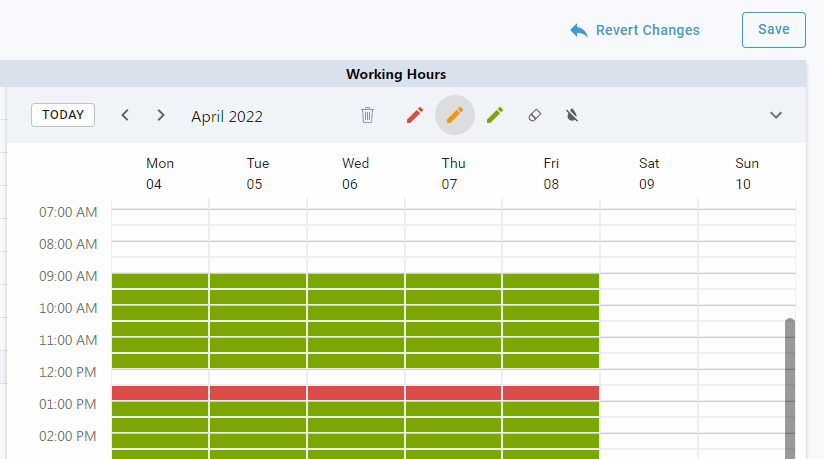This screenshot has width=824, height=459.
Task: Go to previous week arrow
Action: pyautogui.click(x=125, y=115)
